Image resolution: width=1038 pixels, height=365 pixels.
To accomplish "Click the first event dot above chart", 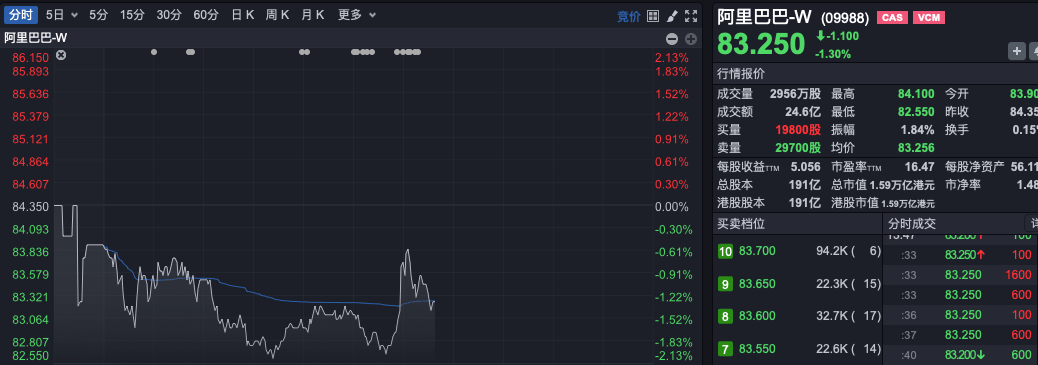I will [154, 52].
